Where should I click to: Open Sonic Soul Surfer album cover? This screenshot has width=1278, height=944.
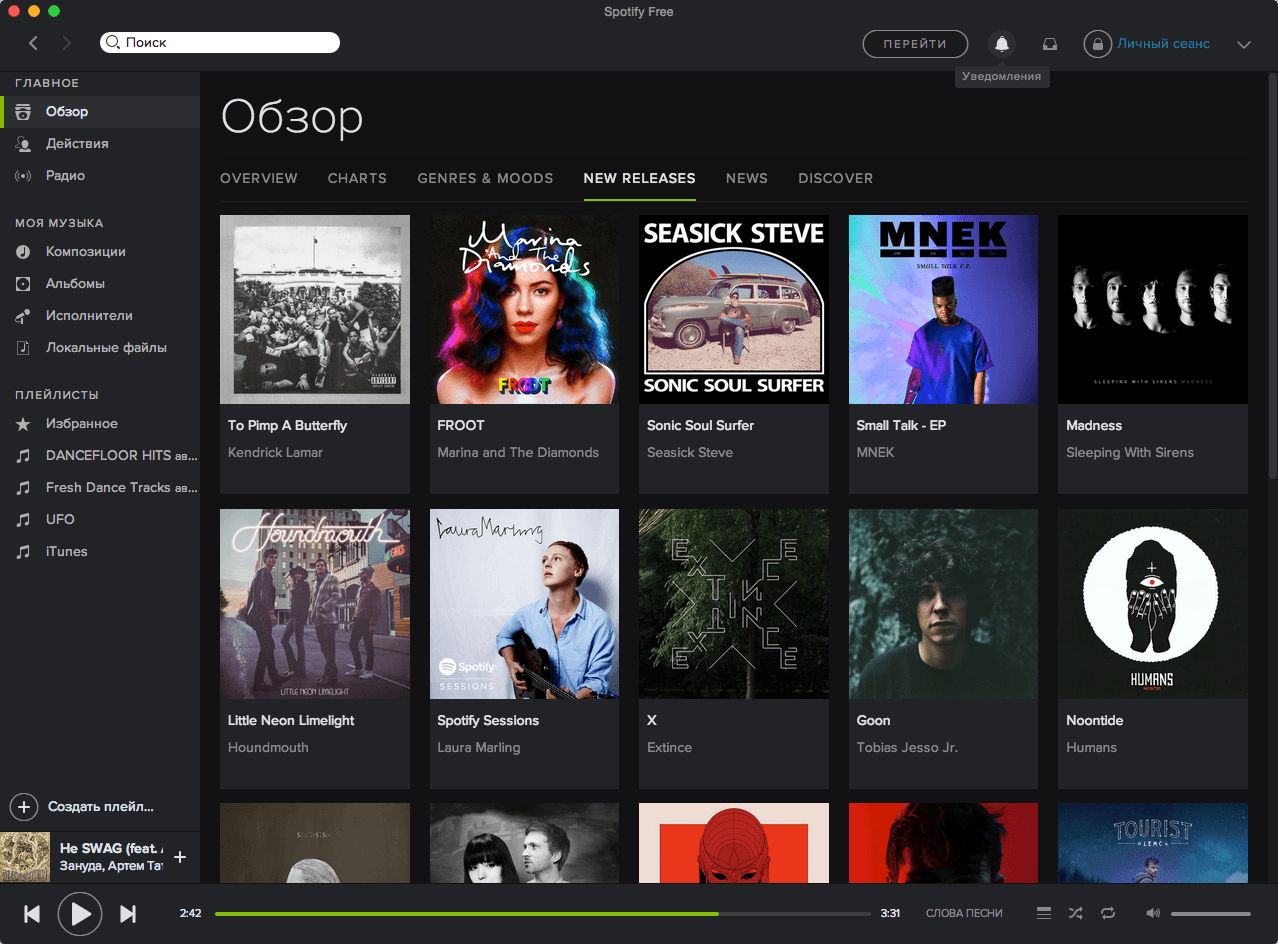pos(734,309)
